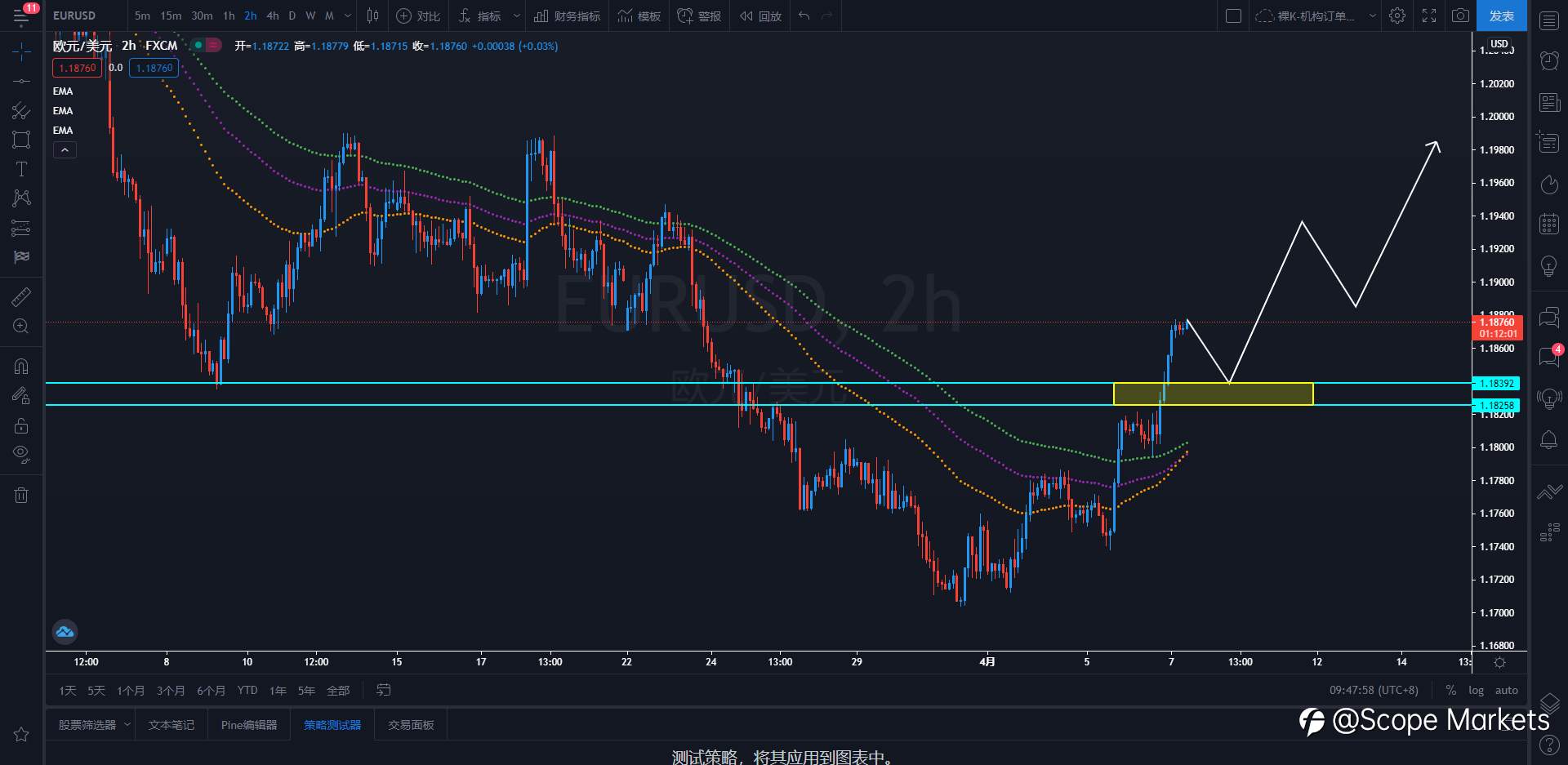Expand the indicators favorites dropdown arrow

point(516,16)
